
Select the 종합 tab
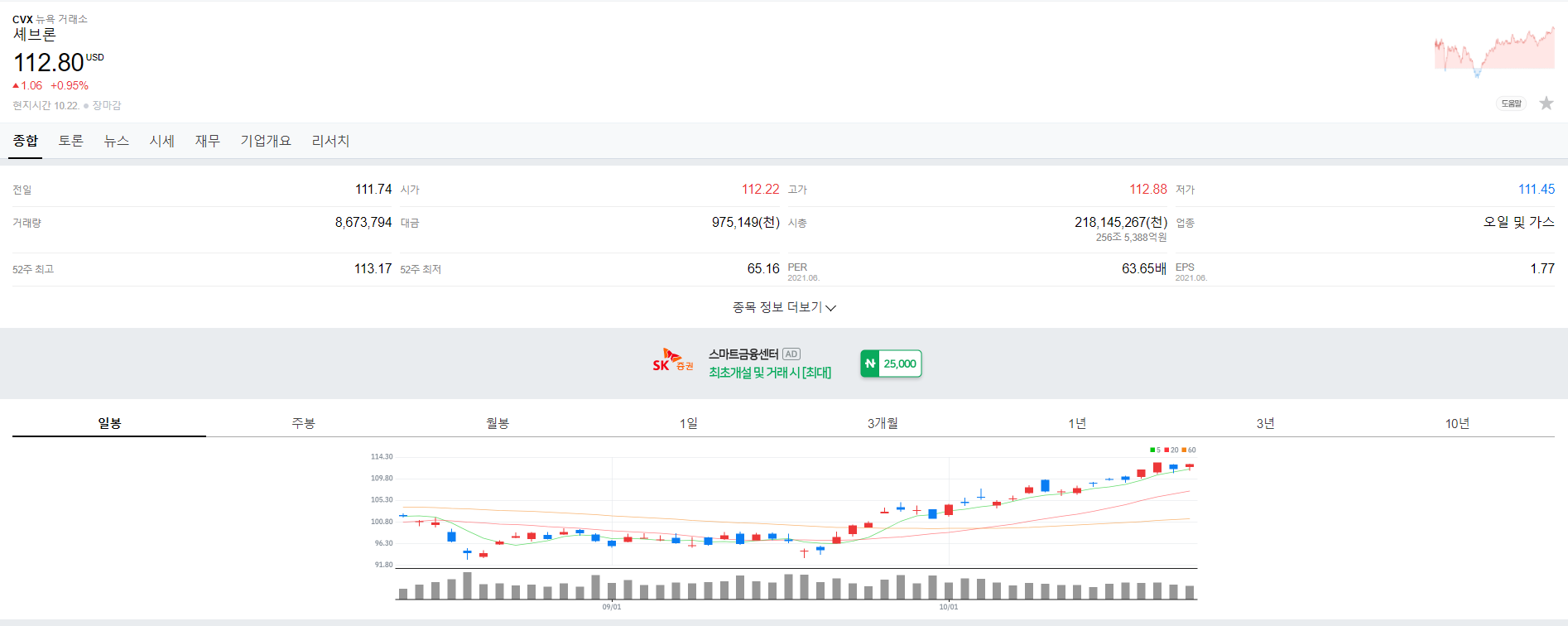pos(26,141)
